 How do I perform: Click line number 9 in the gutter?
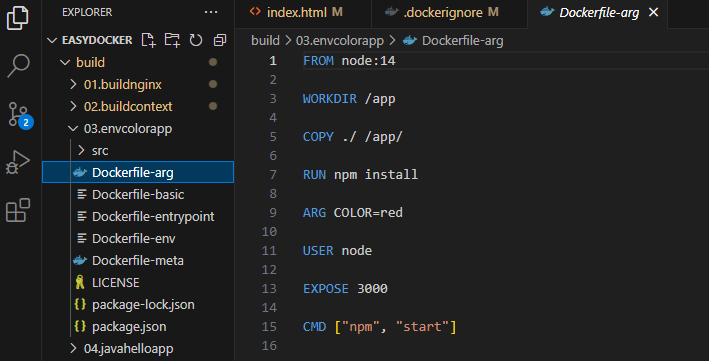click(x=273, y=213)
